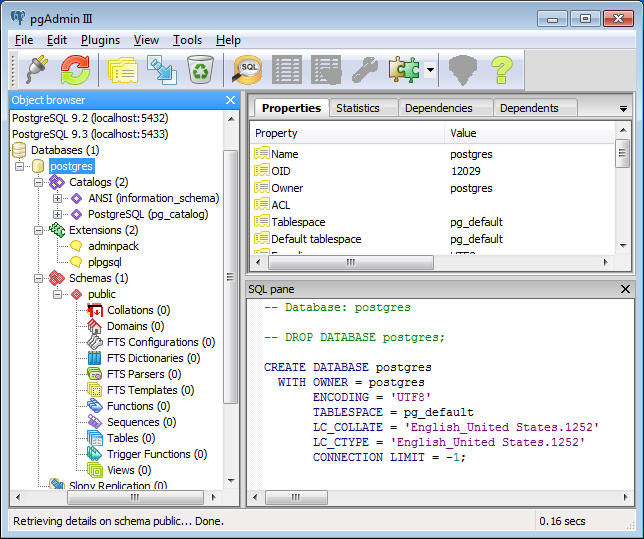Select the plpgsql extension

105,262
